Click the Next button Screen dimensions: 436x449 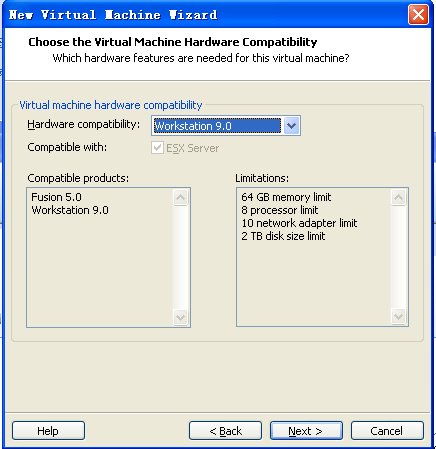click(x=306, y=431)
